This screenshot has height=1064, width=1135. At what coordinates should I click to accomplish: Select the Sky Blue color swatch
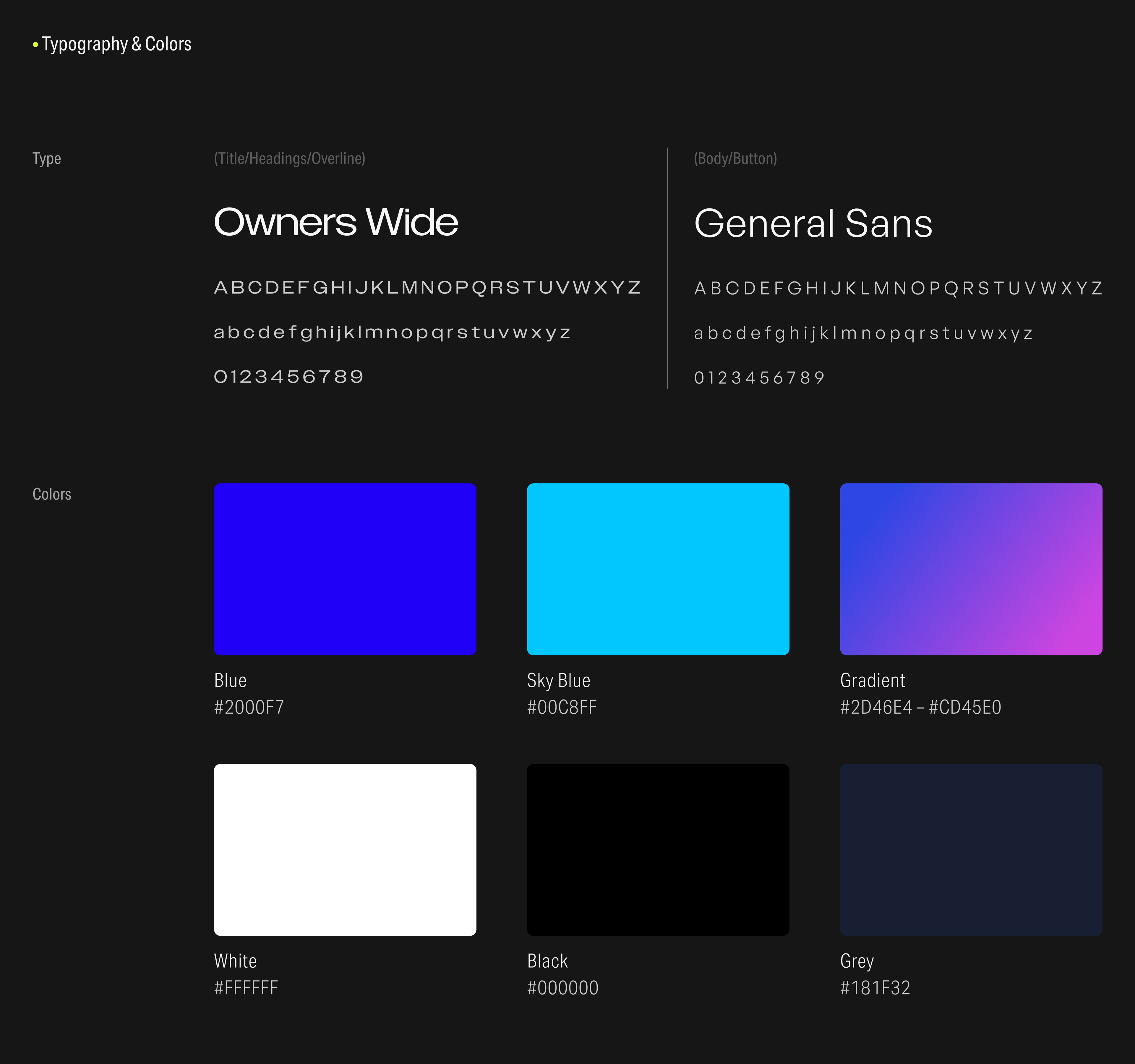click(658, 569)
